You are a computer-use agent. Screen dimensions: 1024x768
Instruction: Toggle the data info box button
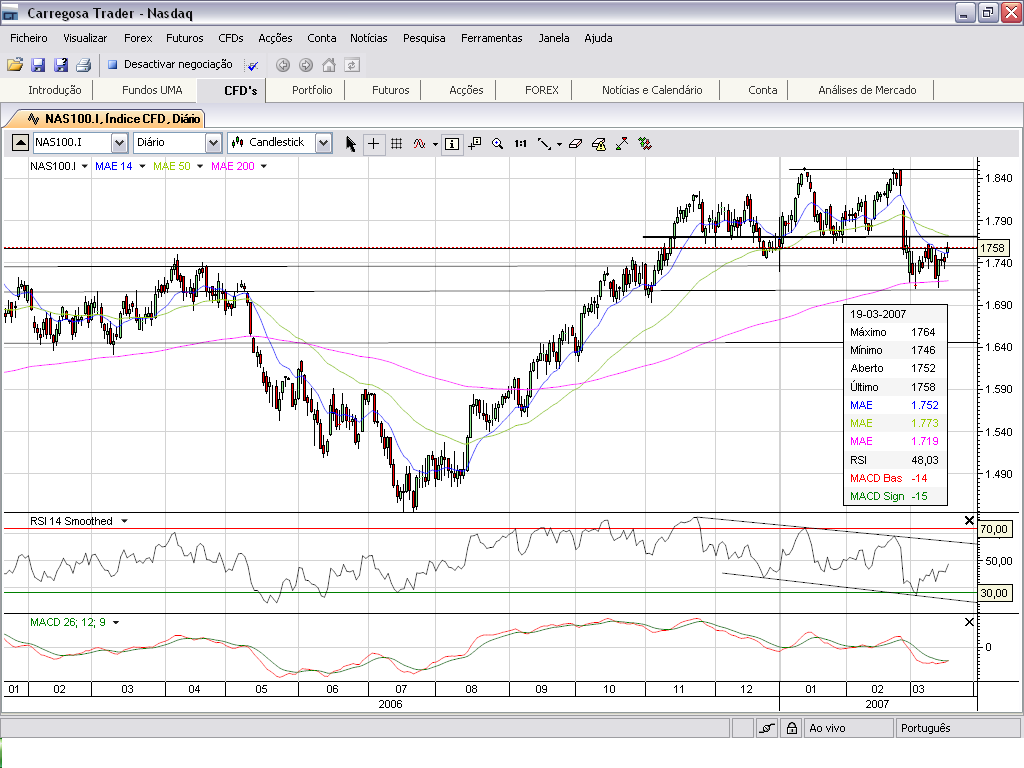[452, 143]
